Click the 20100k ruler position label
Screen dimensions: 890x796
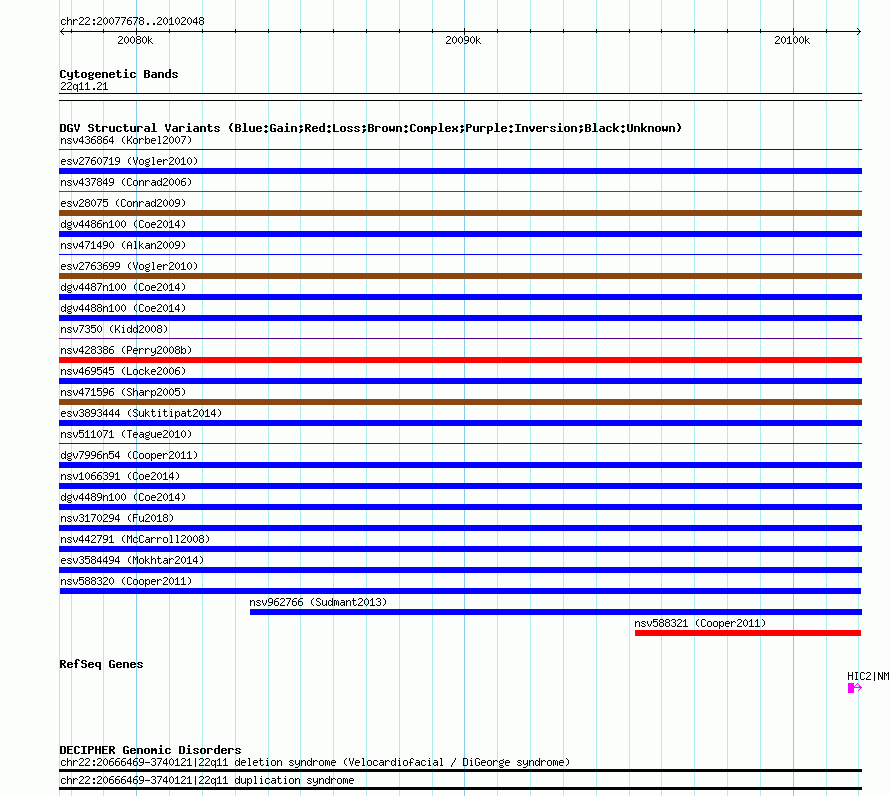(792, 40)
